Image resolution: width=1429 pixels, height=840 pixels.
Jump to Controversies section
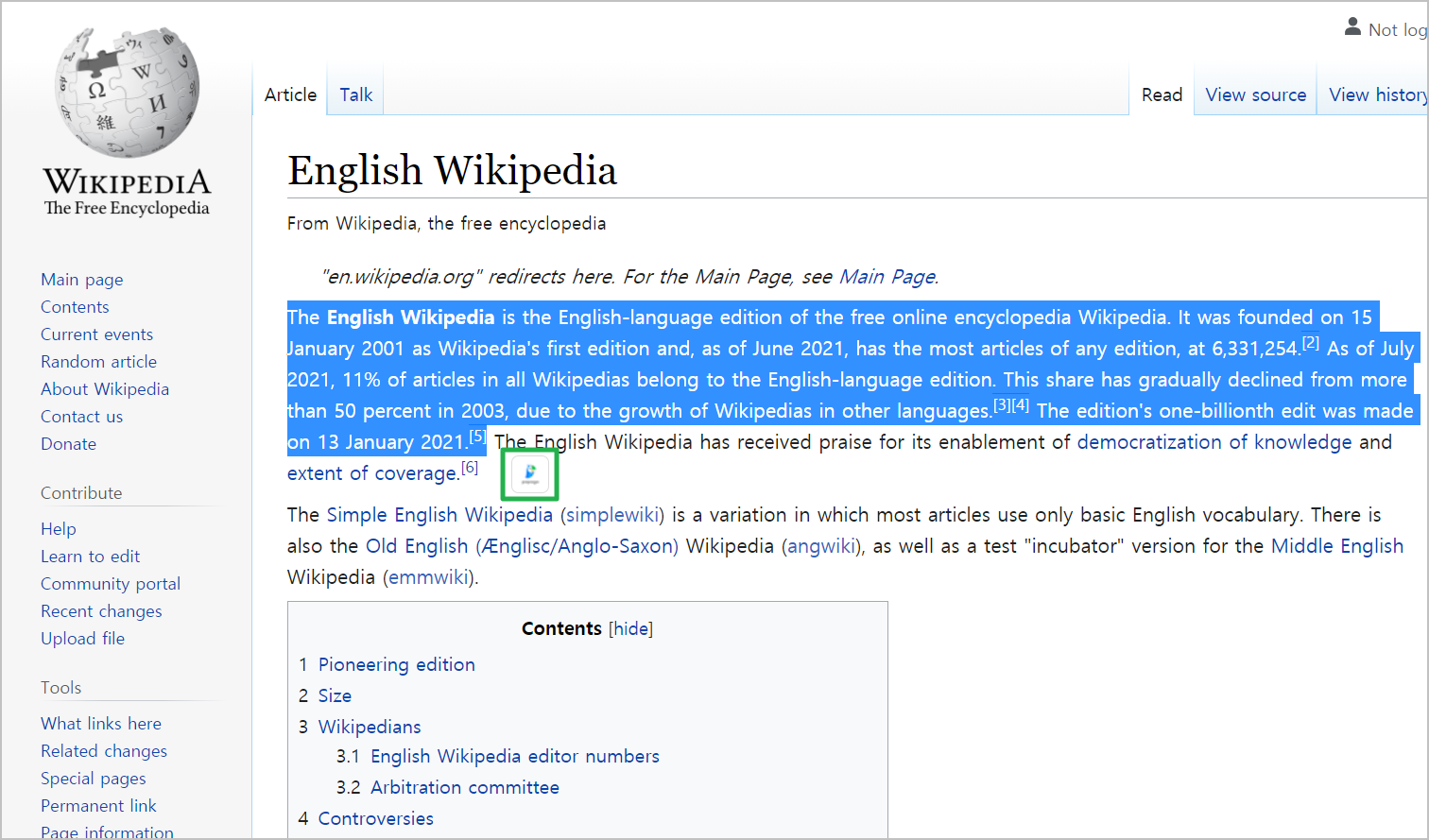click(376, 819)
